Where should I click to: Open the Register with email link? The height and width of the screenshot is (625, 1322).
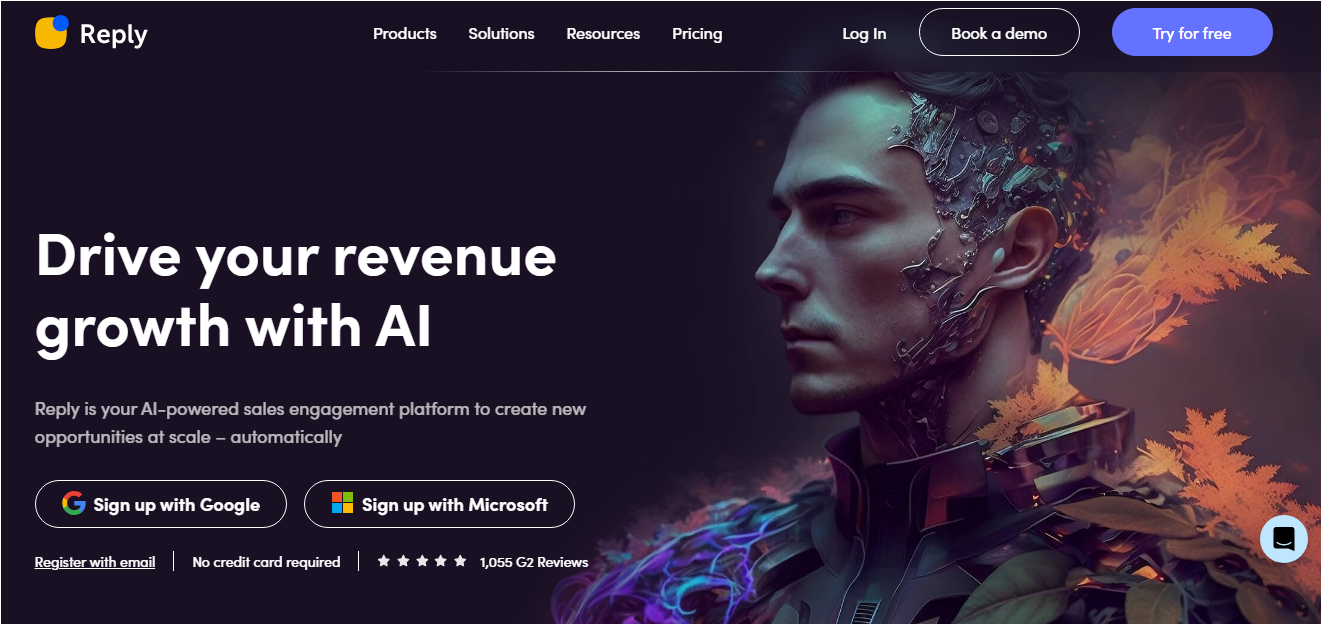95,562
